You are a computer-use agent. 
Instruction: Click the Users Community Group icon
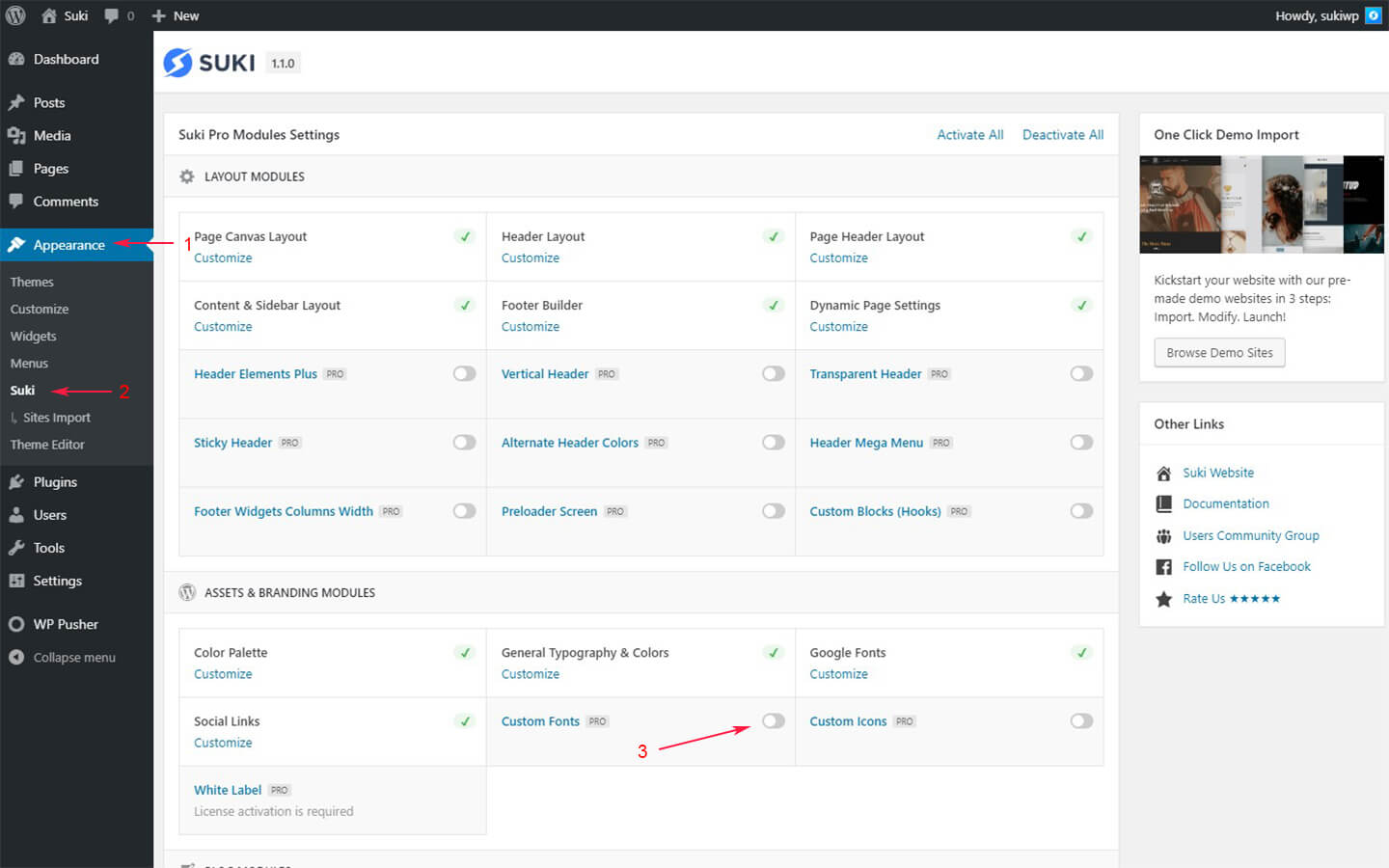coord(1164,535)
